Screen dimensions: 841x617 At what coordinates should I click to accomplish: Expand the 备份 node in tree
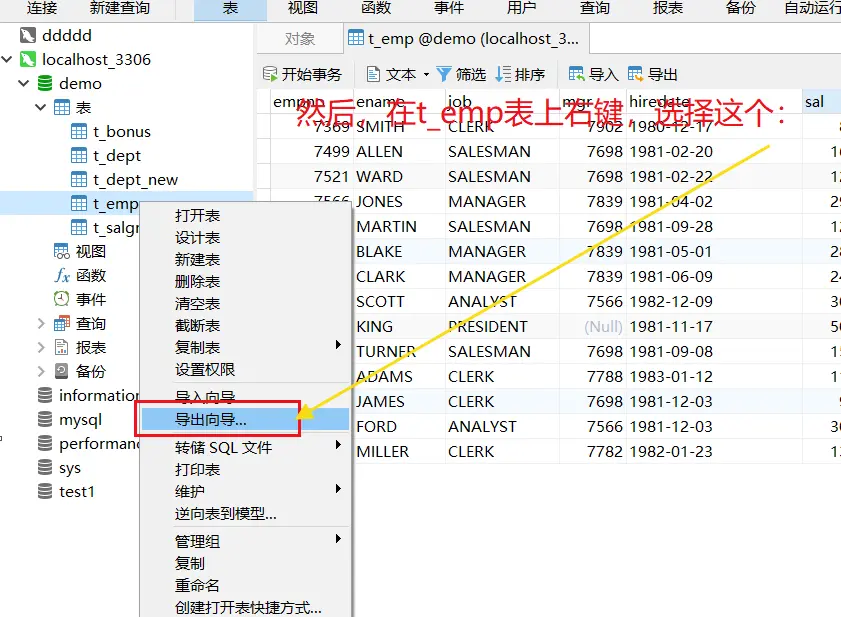pyautogui.click(x=41, y=371)
